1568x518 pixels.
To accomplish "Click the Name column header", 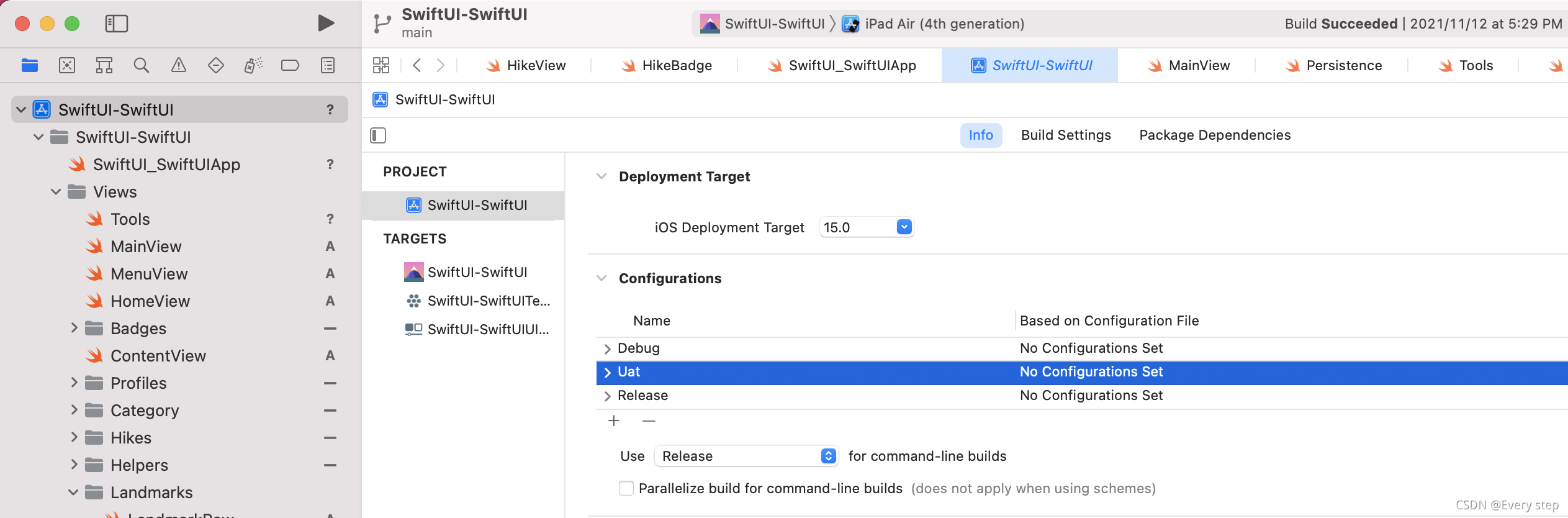I will (652, 320).
